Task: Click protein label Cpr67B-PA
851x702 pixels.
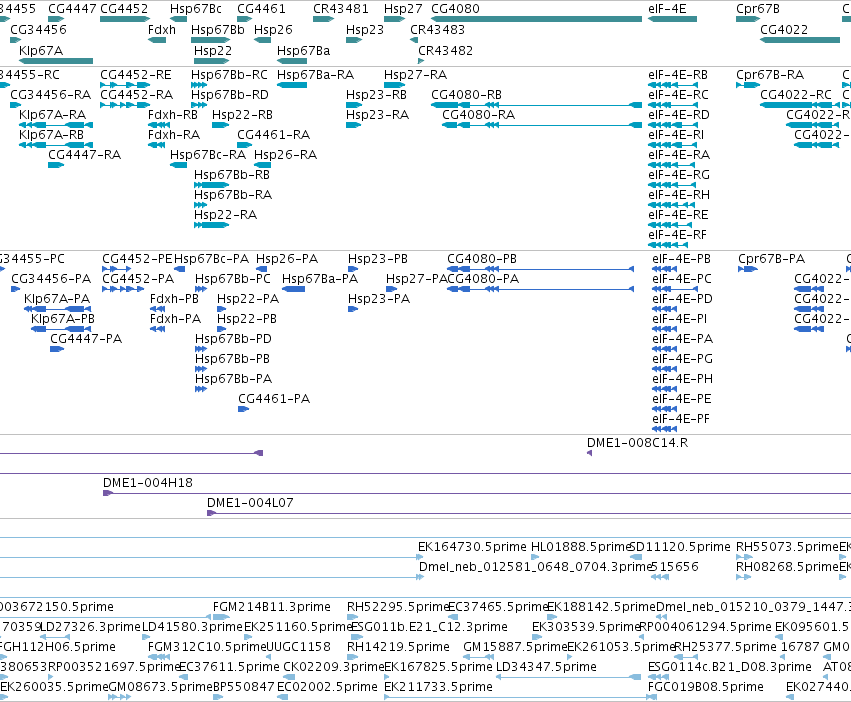Action: (771, 258)
